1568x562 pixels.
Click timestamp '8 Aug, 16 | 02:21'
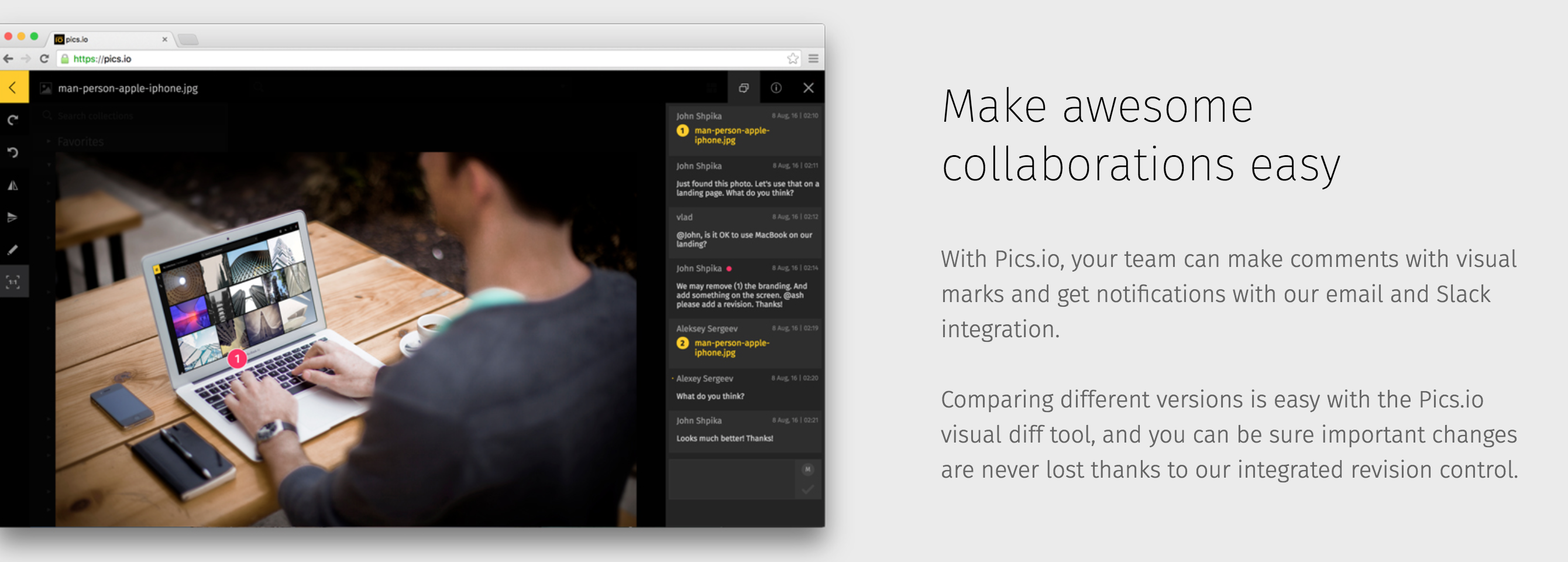tap(795, 420)
